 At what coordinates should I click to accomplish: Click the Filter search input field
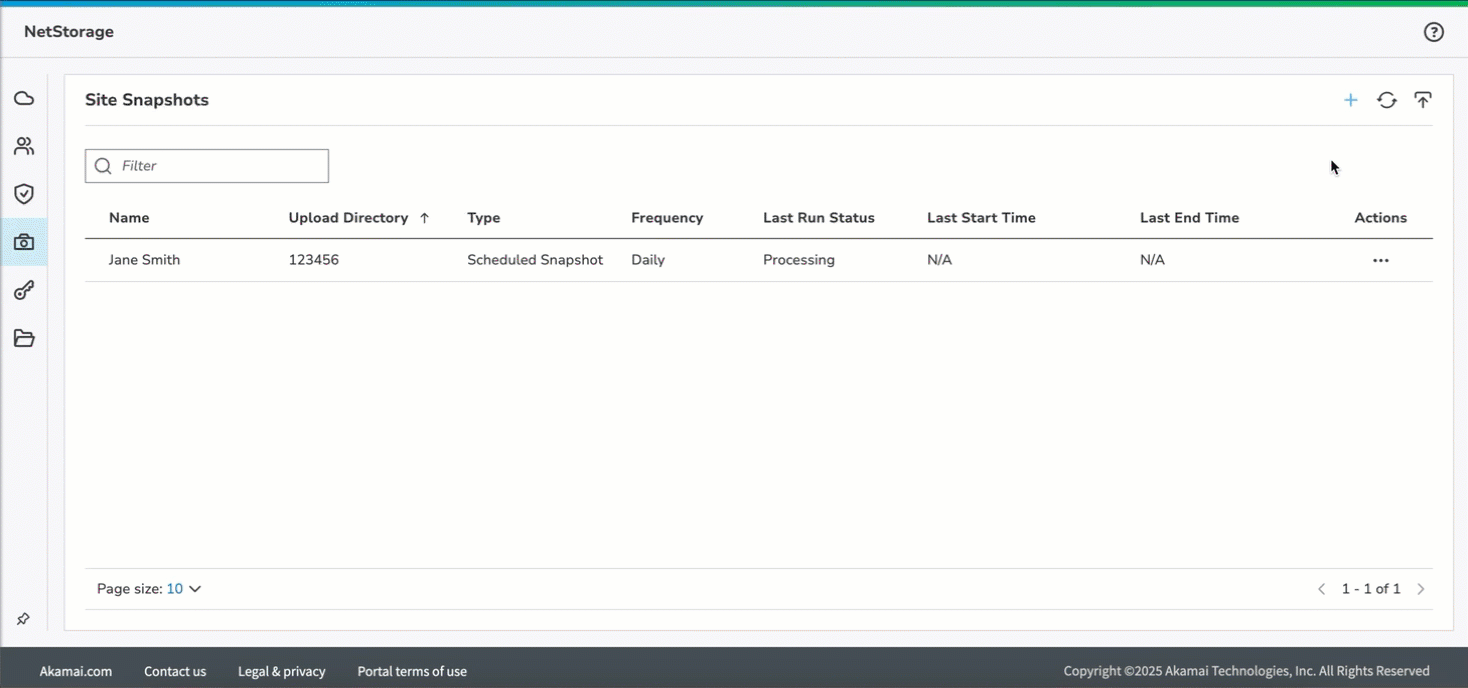click(x=220, y=166)
